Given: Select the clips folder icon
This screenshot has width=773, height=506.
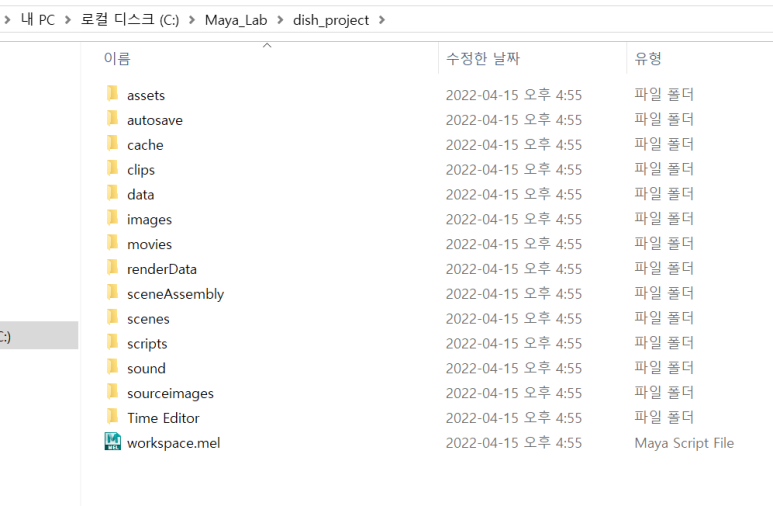Looking at the screenshot, I should [x=112, y=168].
